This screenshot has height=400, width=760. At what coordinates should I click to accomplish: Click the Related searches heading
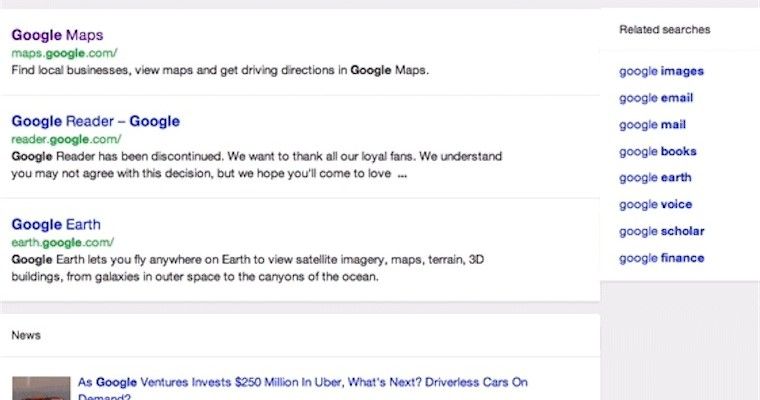coord(665,30)
